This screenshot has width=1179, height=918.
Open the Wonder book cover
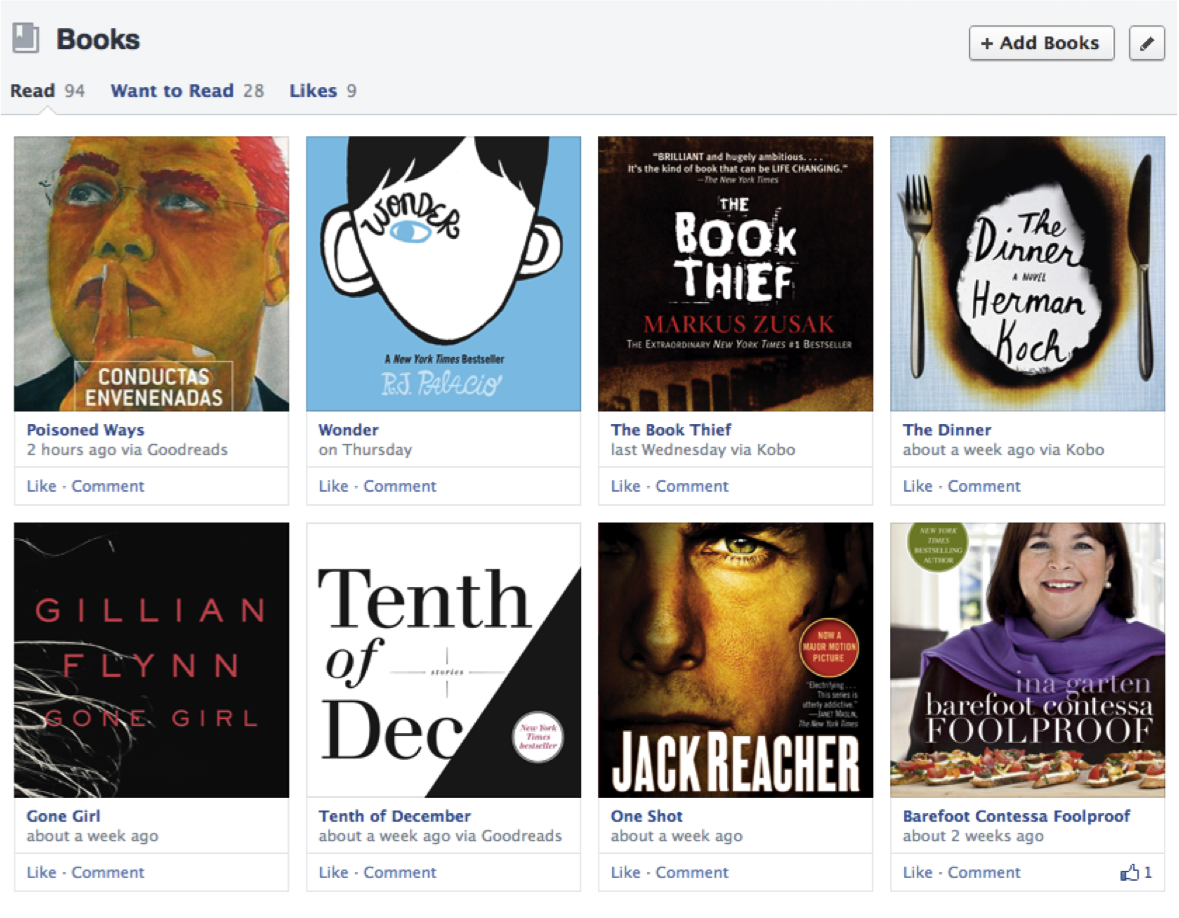443,273
